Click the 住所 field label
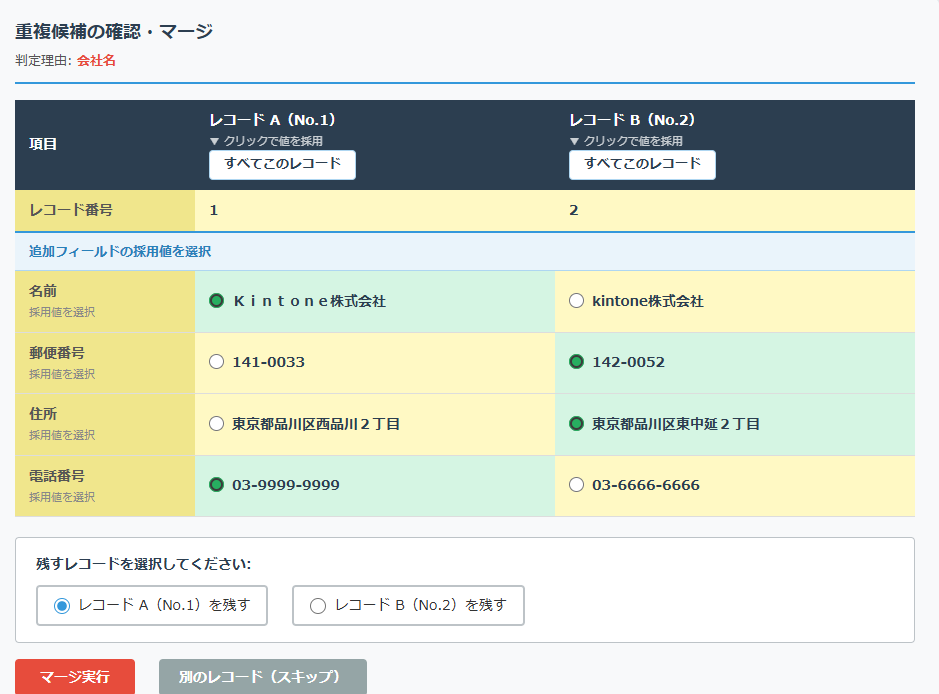 click(43, 414)
